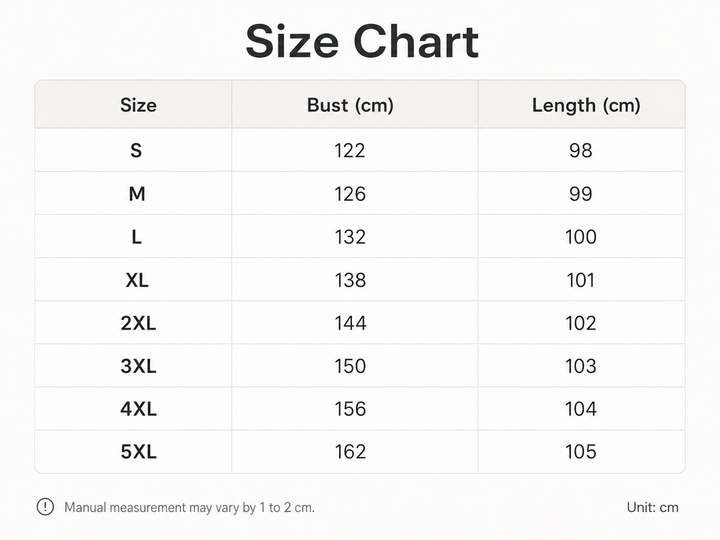Click the XL size row label
Screen dimensions: 720x540
point(137,280)
